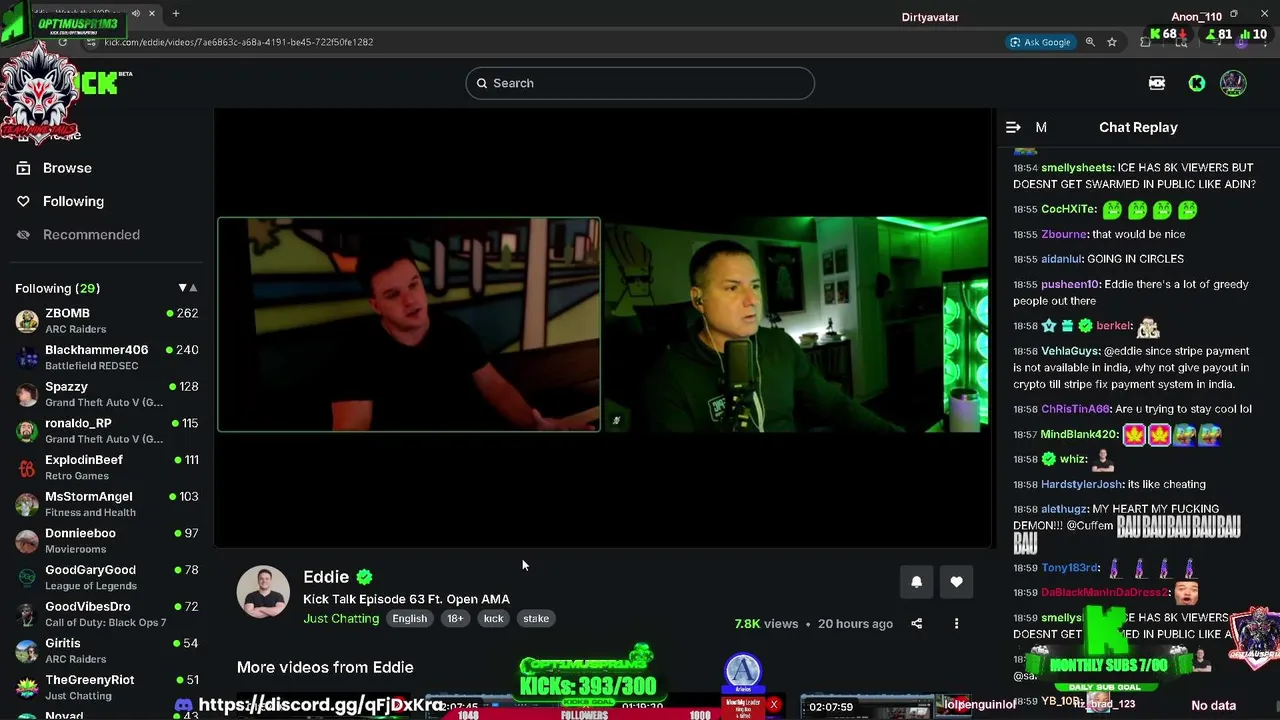Image resolution: width=1280 pixels, height=720 pixels.
Task: Click CocHXiTe username in chat
Action: [x=1068, y=210]
